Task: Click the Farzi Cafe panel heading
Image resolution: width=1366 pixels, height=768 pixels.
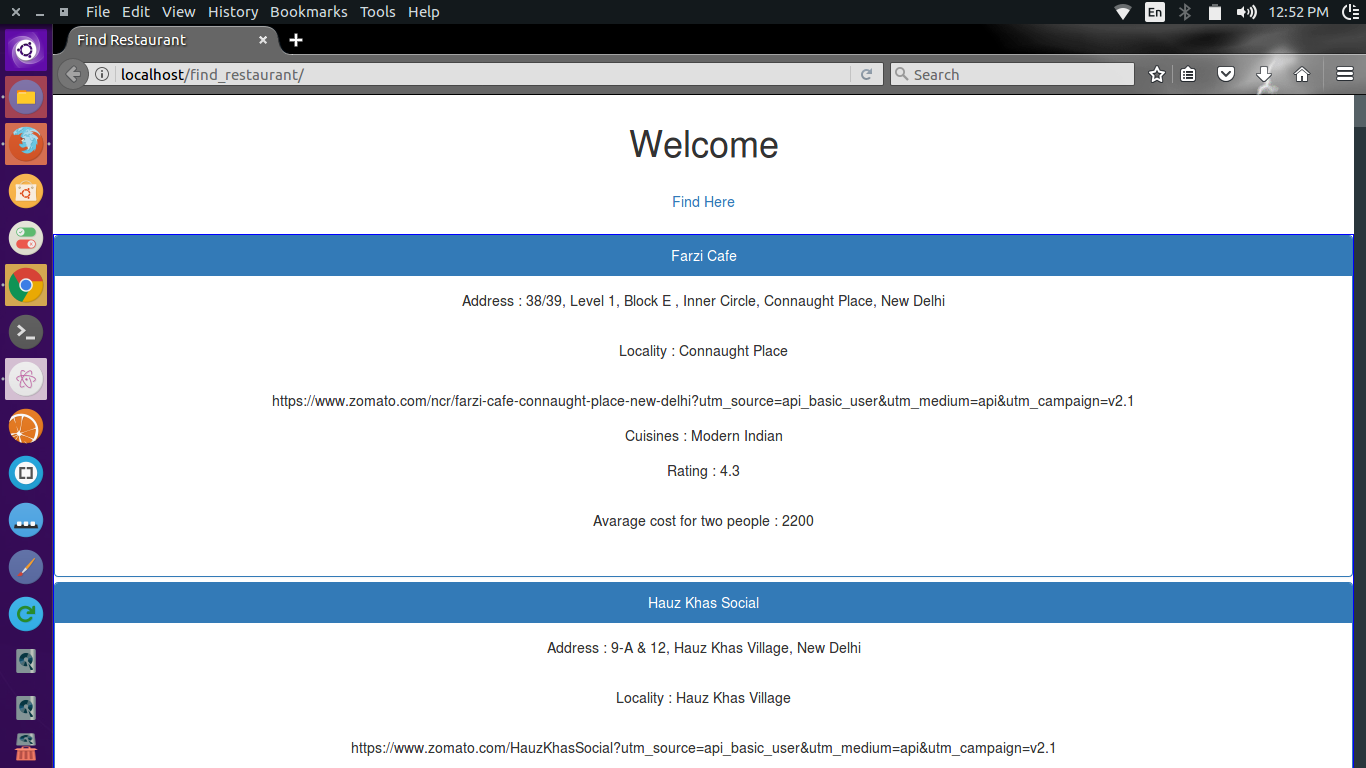Action: coord(703,256)
